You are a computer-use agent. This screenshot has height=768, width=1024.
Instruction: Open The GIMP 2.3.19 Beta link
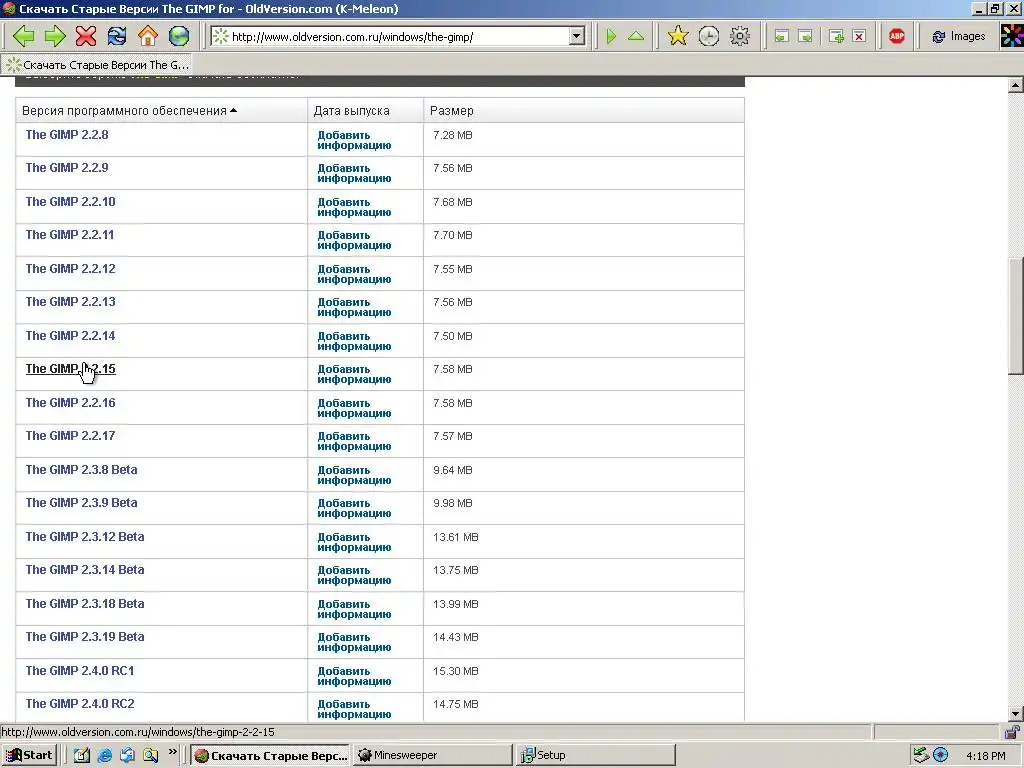tap(85, 637)
